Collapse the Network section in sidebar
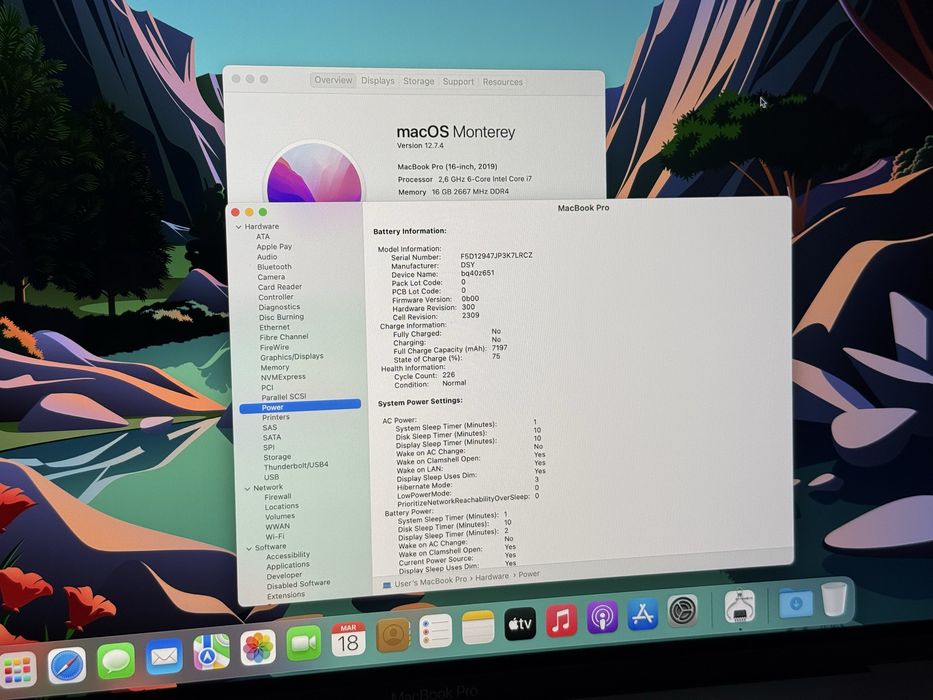Viewport: 933px width, 700px height. point(248,488)
